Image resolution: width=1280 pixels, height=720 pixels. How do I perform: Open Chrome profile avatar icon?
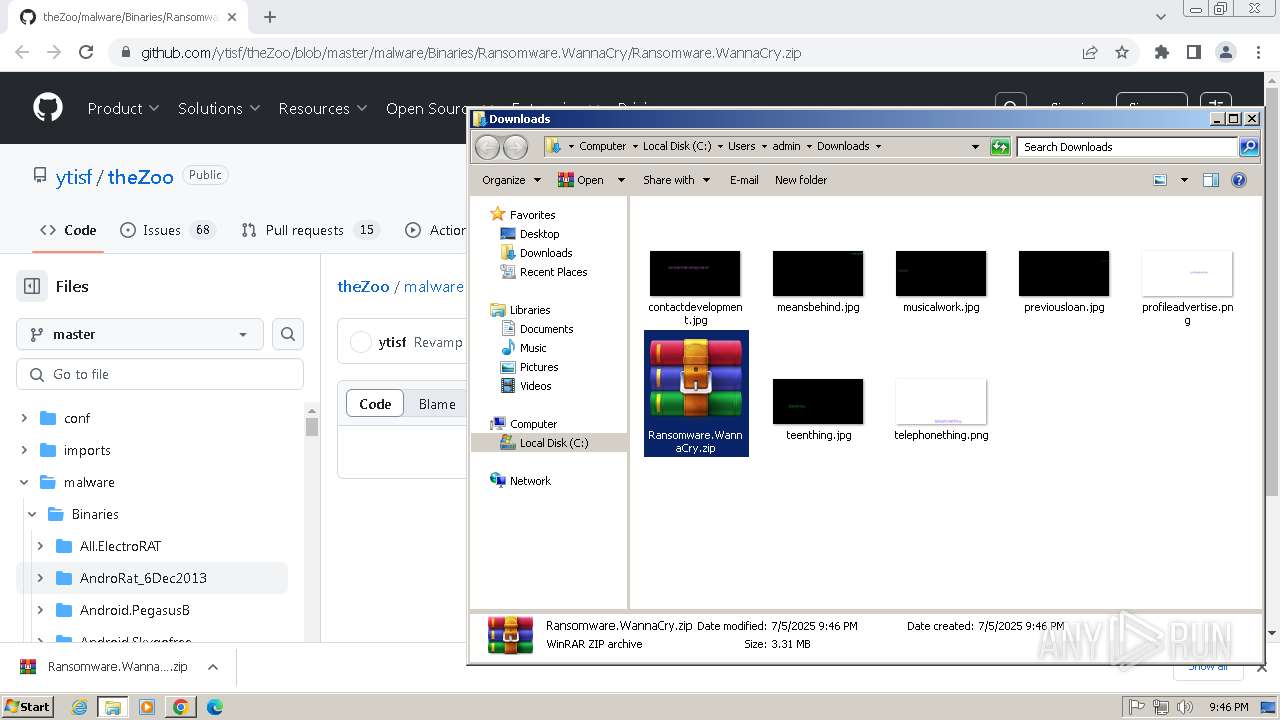pos(1225,52)
